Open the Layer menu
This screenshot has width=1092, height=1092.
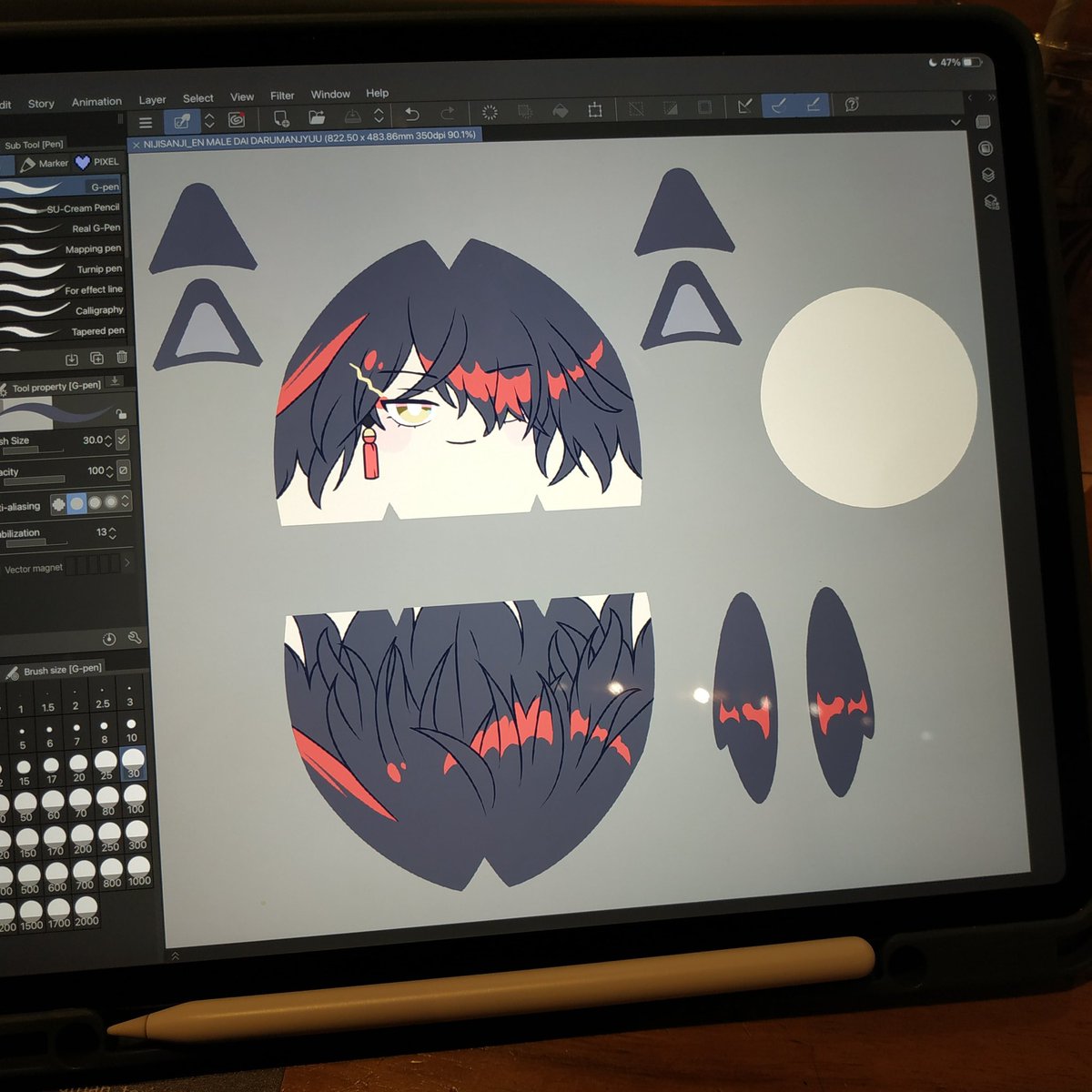(152, 100)
